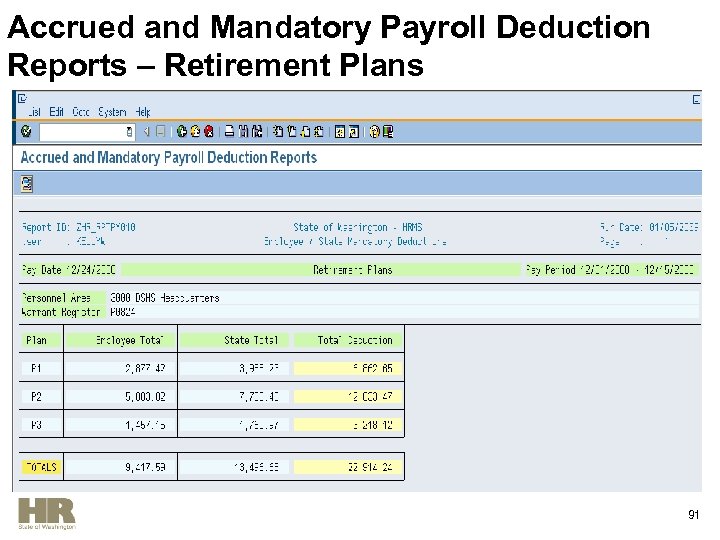720x540 pixels.
Task: Go to Last Page icon
Action: coord(318,132)
